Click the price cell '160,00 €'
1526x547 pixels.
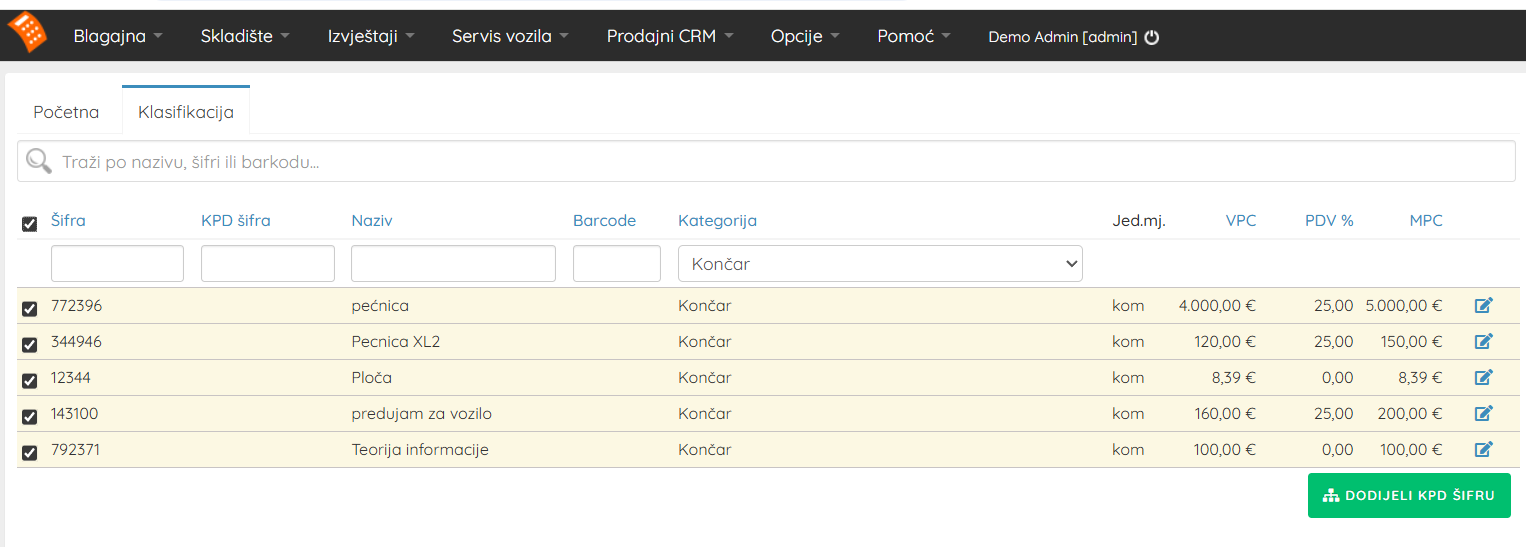click(1225, 414)
